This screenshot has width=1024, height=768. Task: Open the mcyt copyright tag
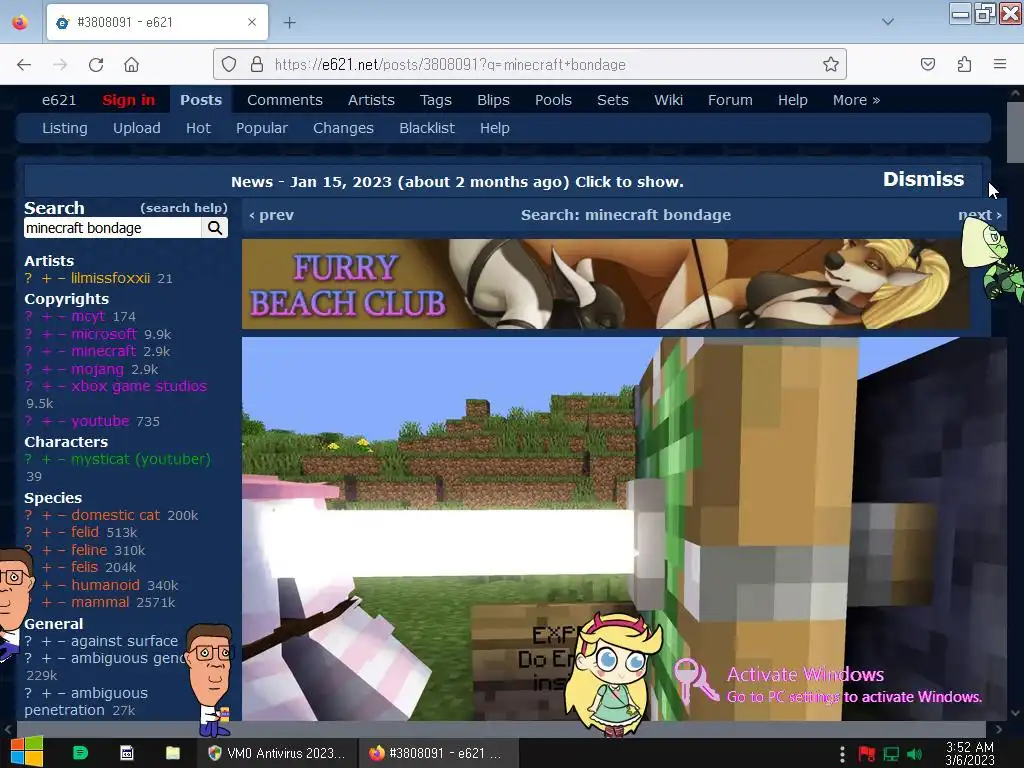[88, 316]
